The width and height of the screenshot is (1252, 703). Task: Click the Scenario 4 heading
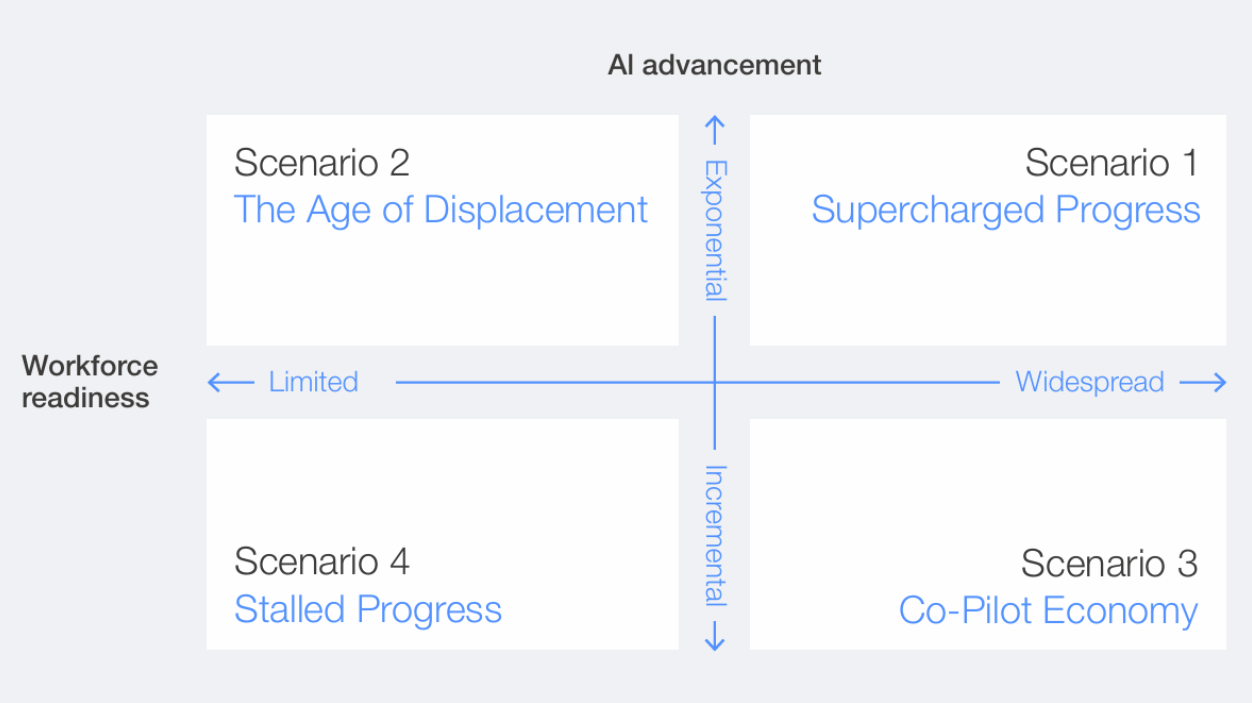(x=322, y=562)
